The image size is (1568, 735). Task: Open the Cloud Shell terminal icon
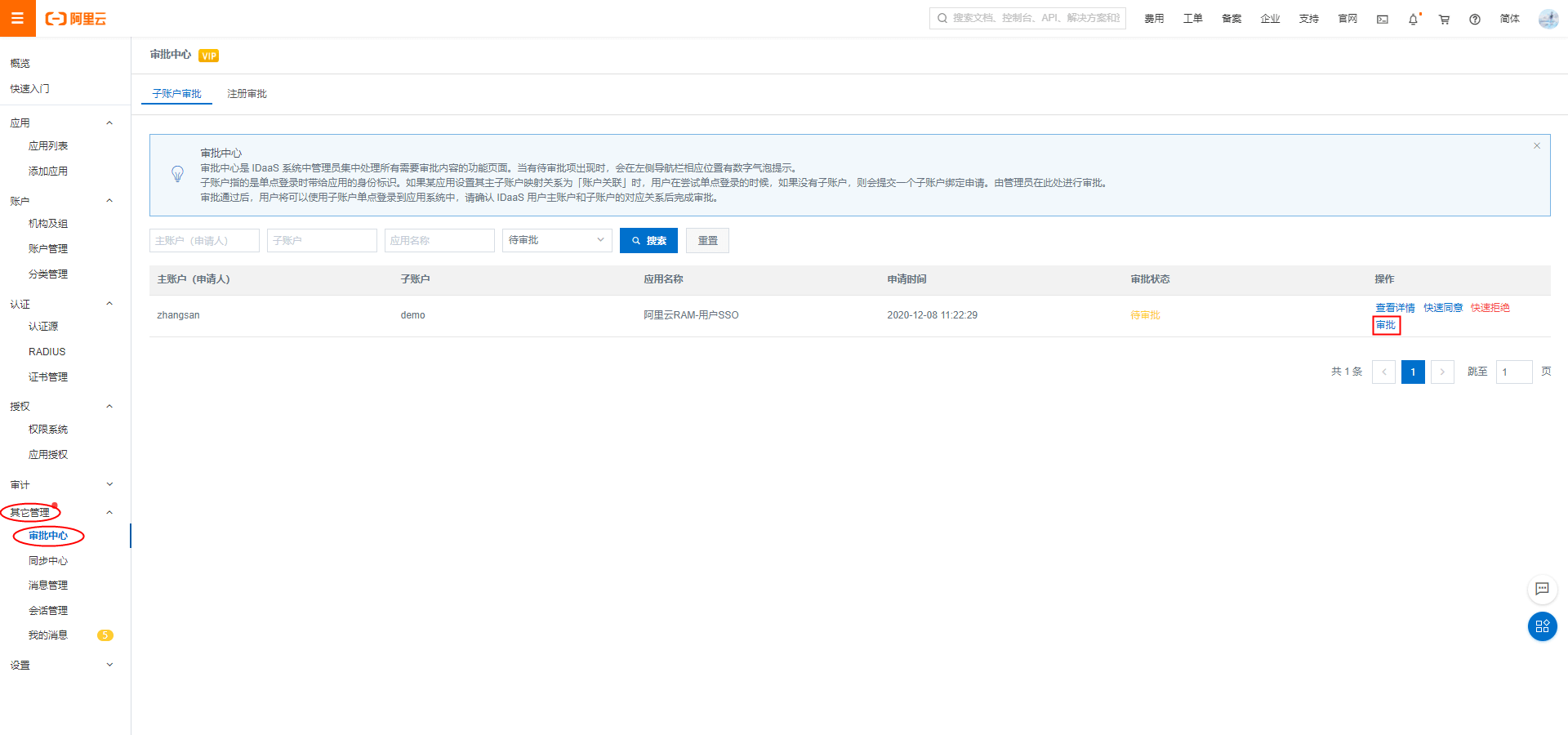pos(1383,19)
